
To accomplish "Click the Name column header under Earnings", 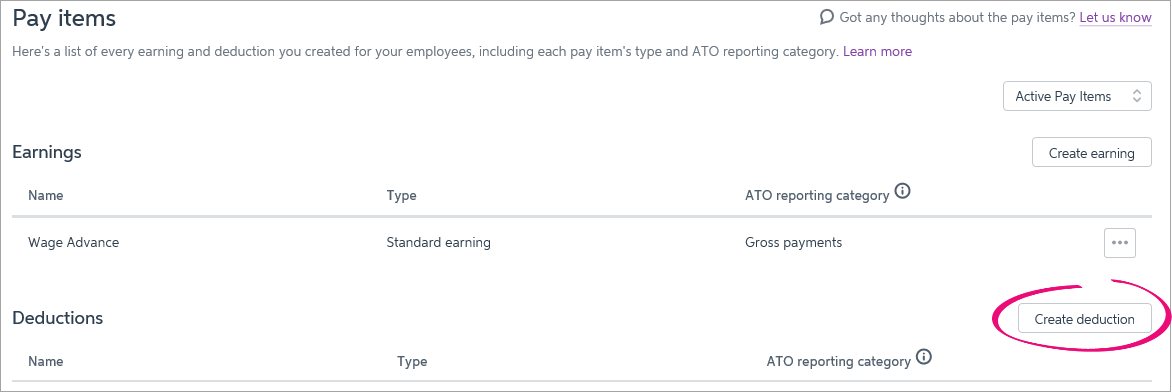I will click(x=46, y=195).
